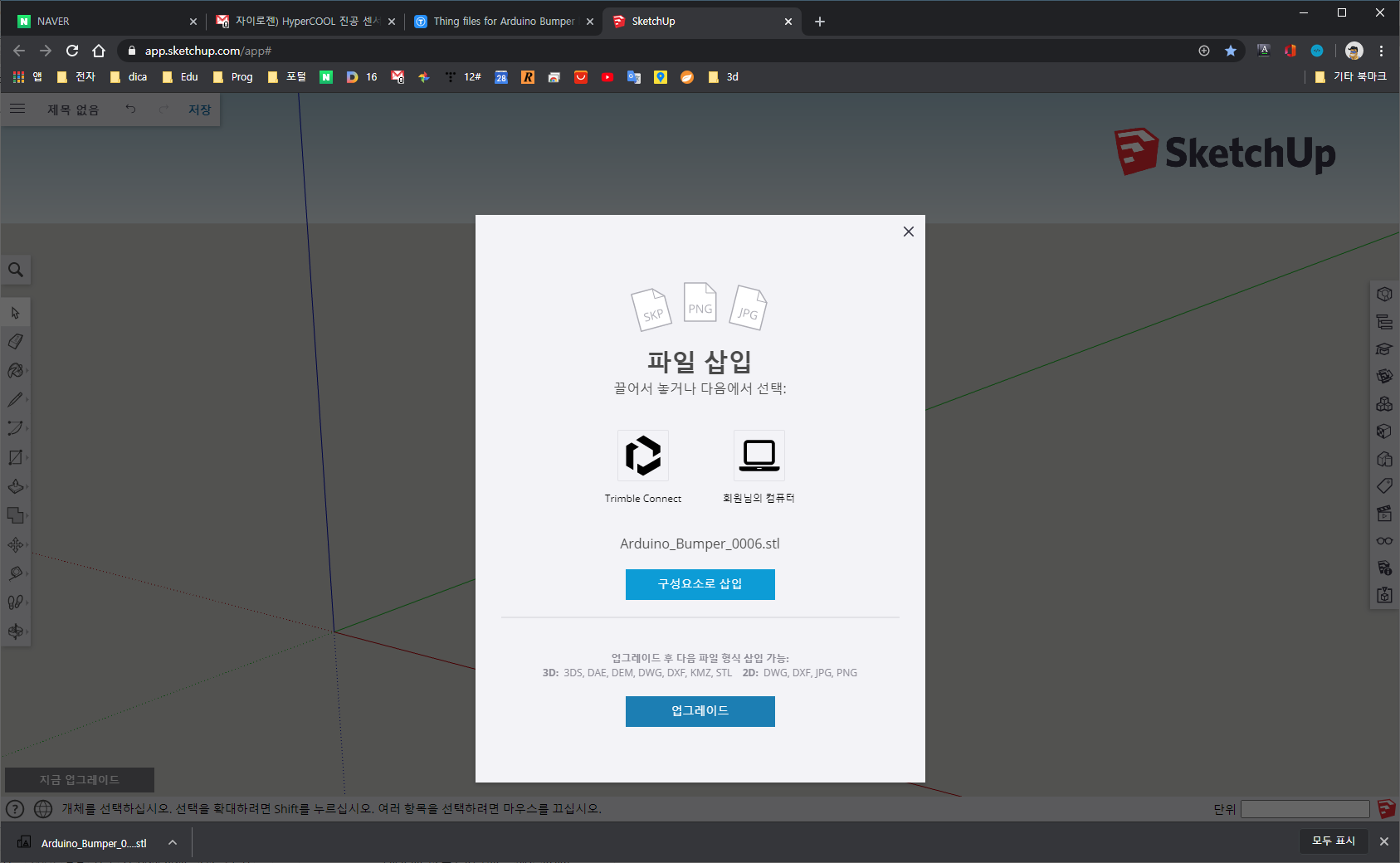Pick the Tape Measure tool

15,573
